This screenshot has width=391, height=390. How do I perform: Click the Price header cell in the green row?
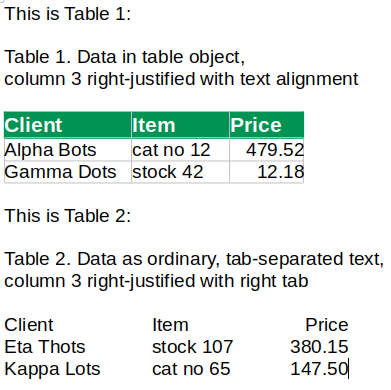[267, 125]
